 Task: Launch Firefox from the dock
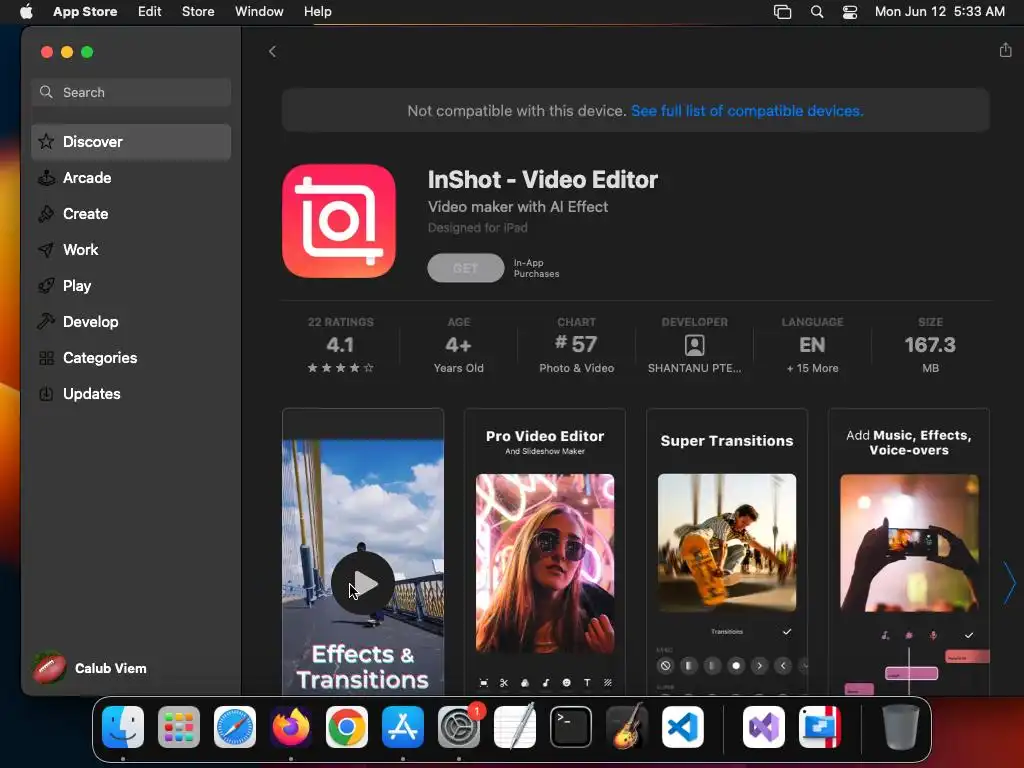point(291,727)
